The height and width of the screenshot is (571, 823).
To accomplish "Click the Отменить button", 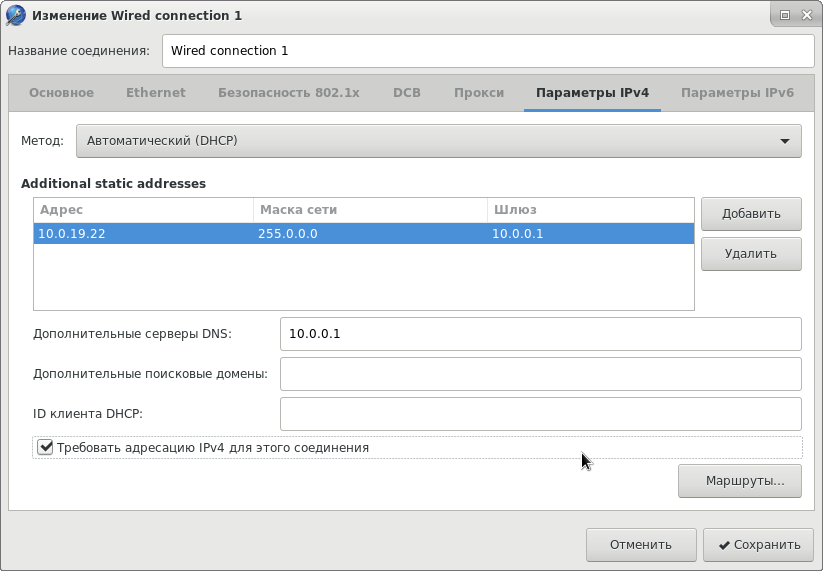I will click(640, 545).
